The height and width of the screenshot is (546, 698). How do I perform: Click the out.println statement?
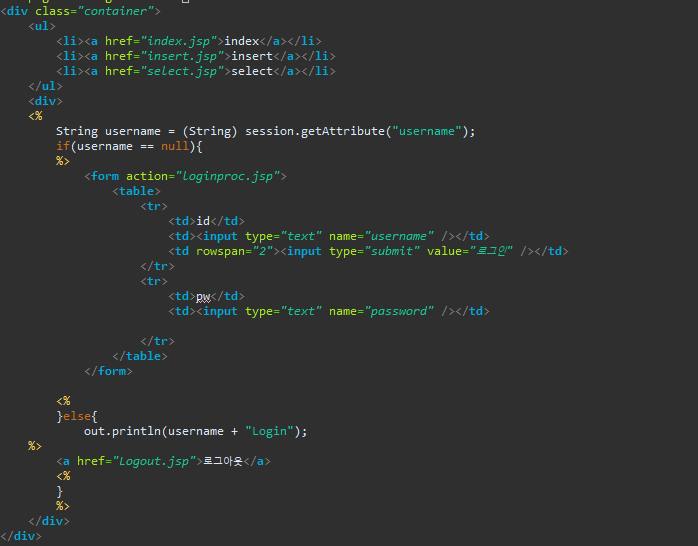pyautogui.click(x=195, y=431)
